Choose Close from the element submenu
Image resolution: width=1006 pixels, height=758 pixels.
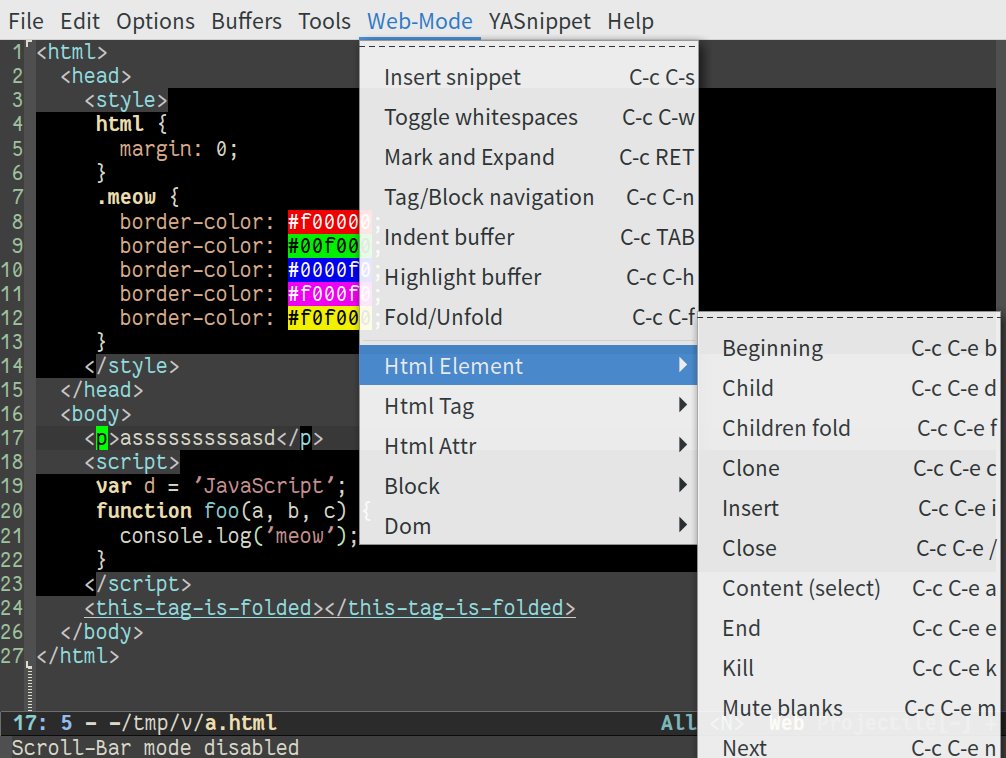[x=849, y=548]
